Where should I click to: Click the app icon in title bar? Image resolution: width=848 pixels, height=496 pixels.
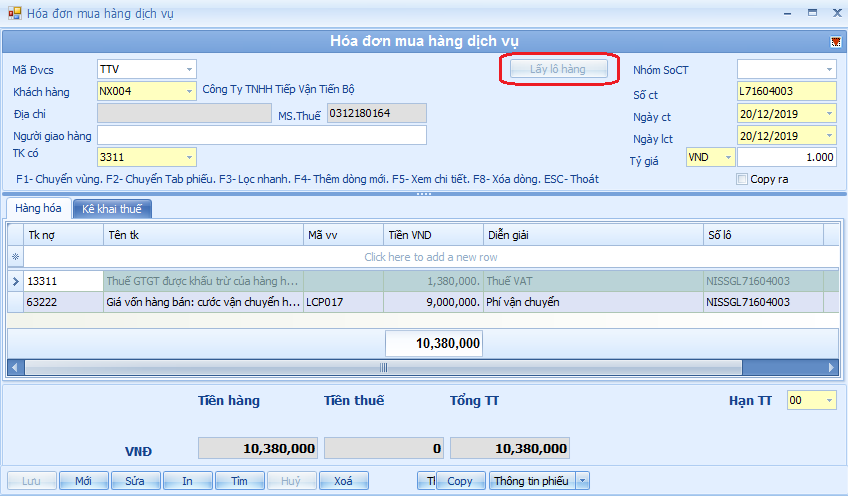[15, 13]
